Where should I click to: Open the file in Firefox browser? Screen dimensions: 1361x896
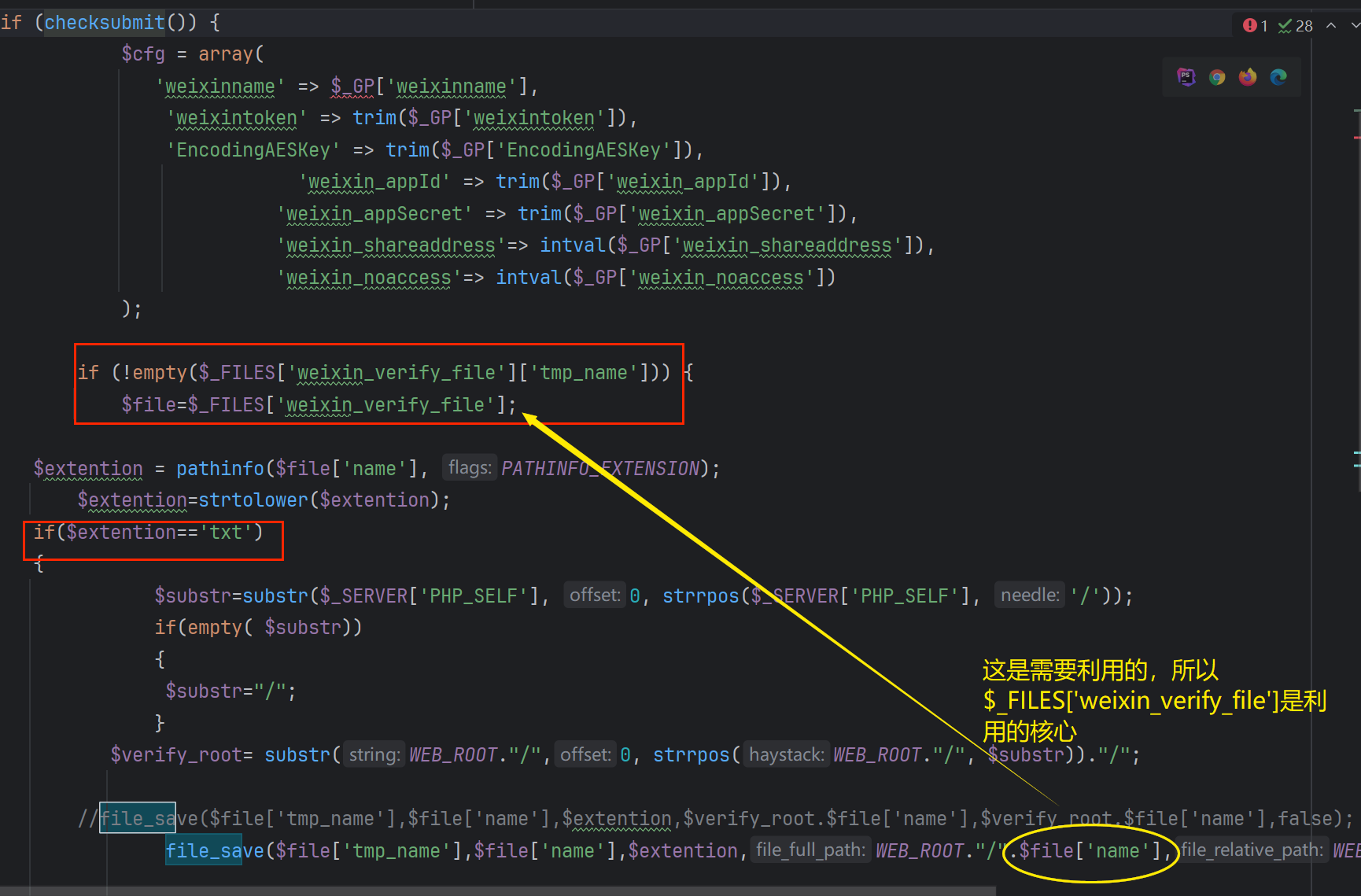[x=1248, y=76]
